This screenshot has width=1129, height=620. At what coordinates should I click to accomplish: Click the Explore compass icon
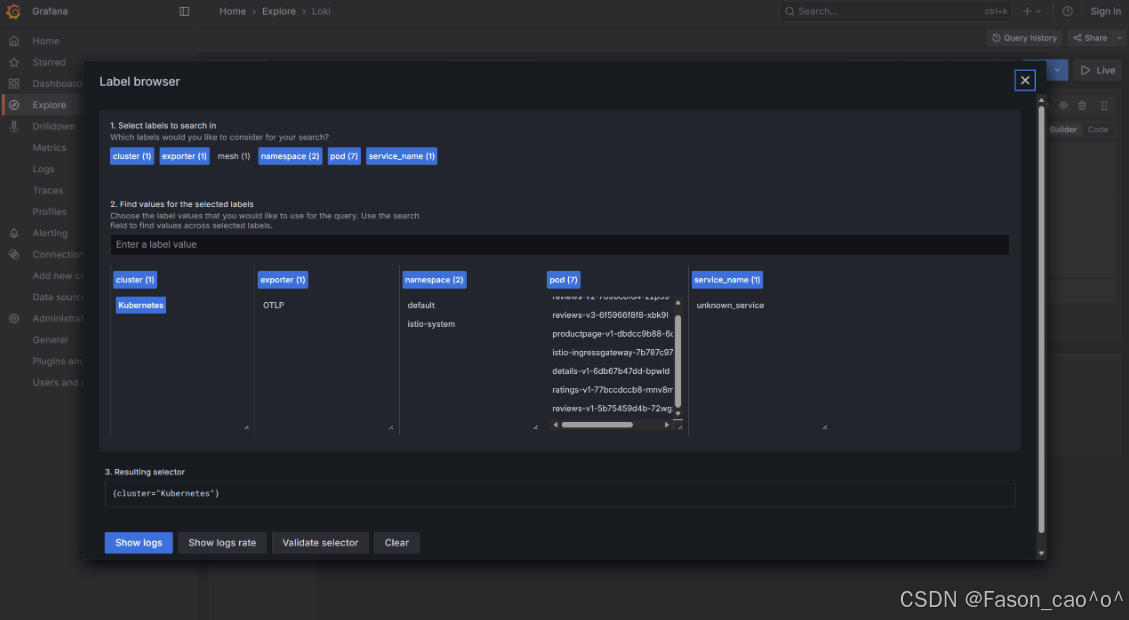click(14, 105)
